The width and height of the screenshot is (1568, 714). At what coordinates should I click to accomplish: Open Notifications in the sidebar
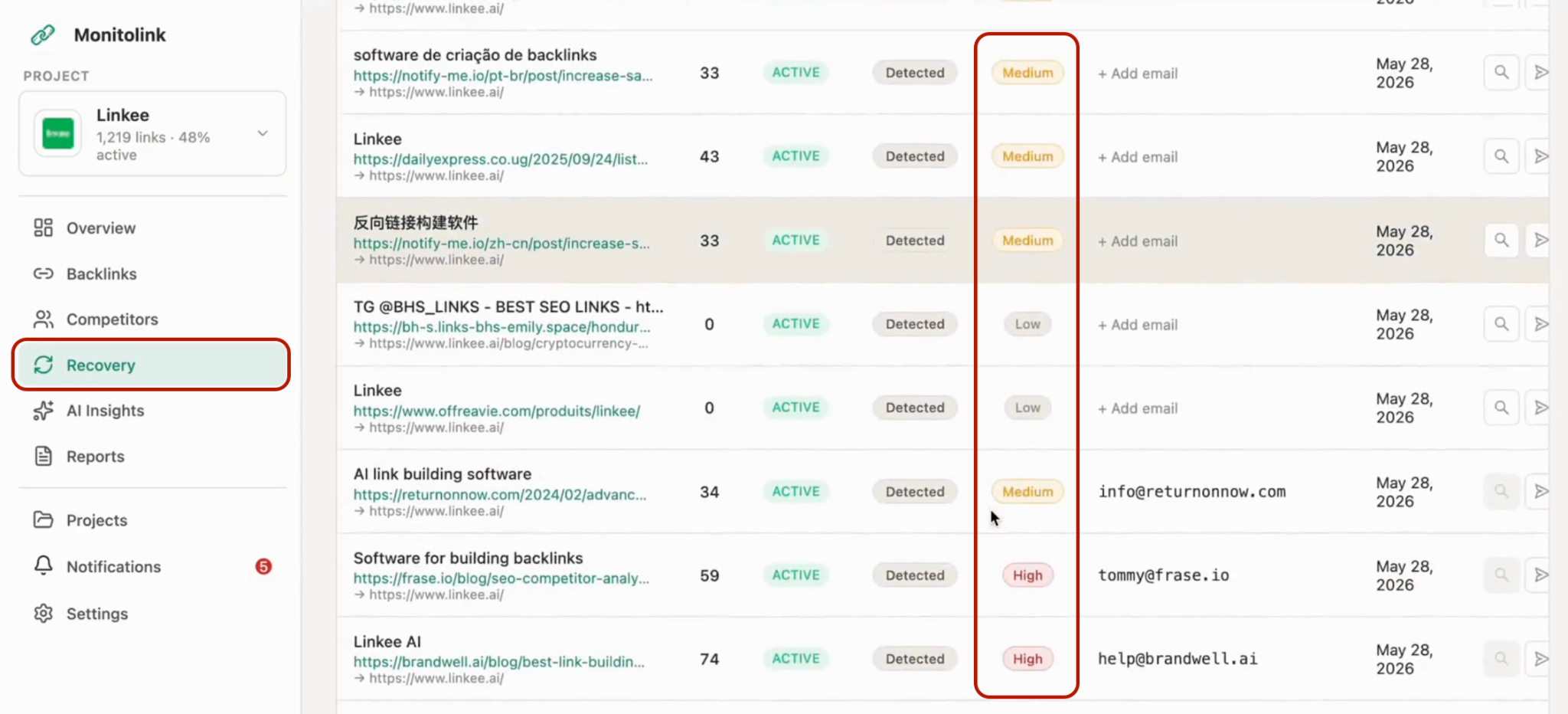[152, 567]
